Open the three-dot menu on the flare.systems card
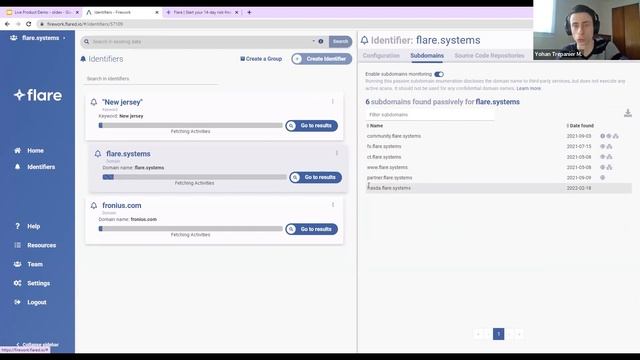Screen dimensions: 640x360 coord(337,153)
